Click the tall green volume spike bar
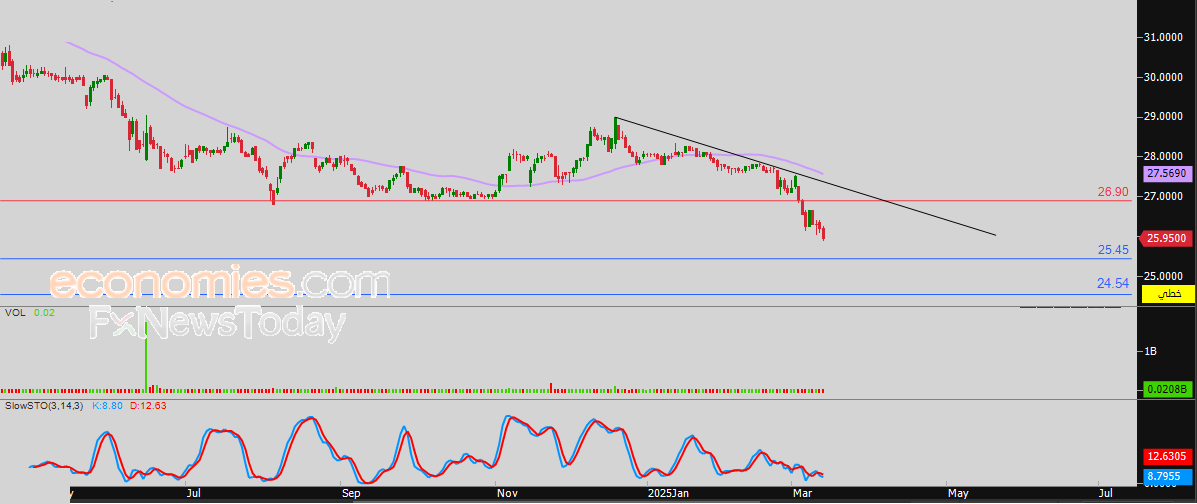1197x504 pixels. pos(146,355)
